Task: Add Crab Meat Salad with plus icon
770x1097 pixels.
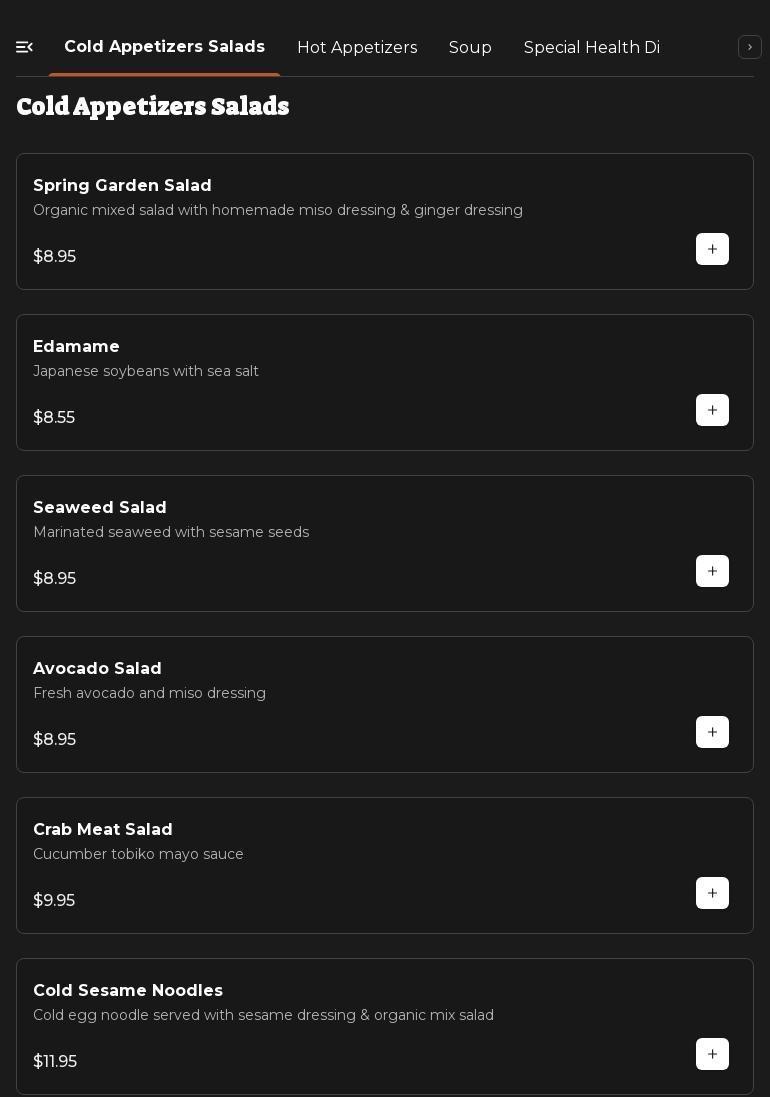Action: (712, 893)
